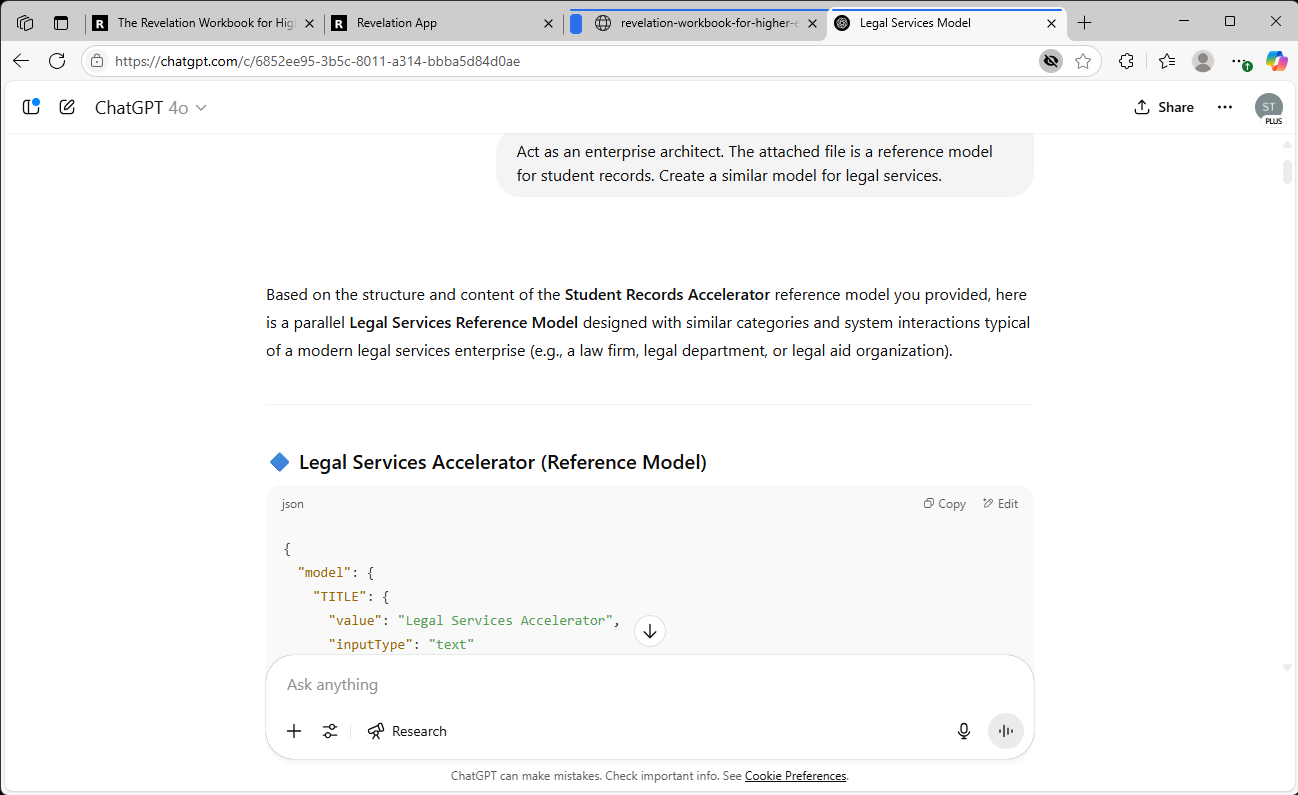Open a new chat with the compose icon

point(66,107)
